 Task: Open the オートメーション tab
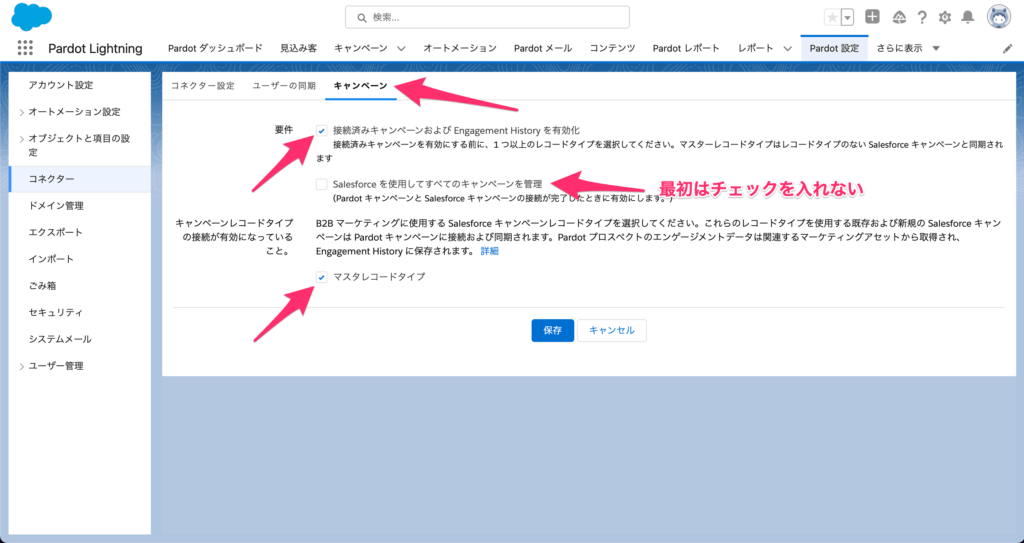point(460,48)
